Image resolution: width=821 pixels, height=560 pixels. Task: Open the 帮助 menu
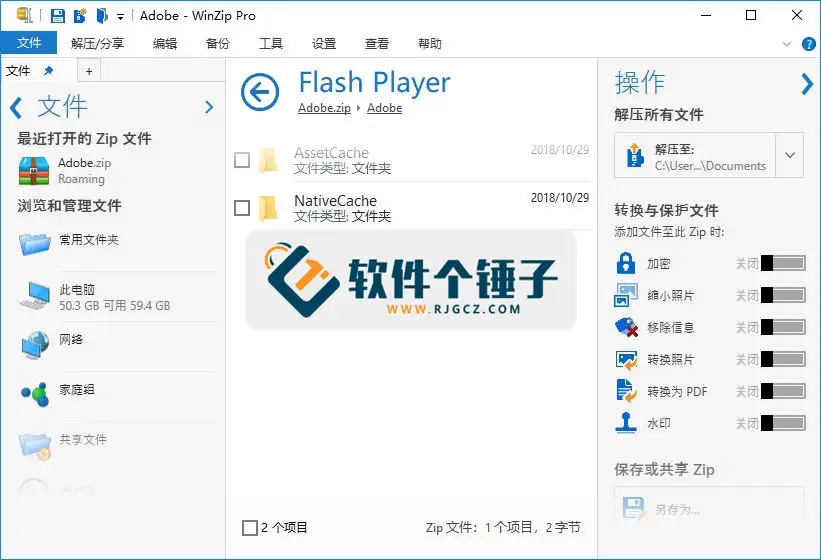pos(430,43)
